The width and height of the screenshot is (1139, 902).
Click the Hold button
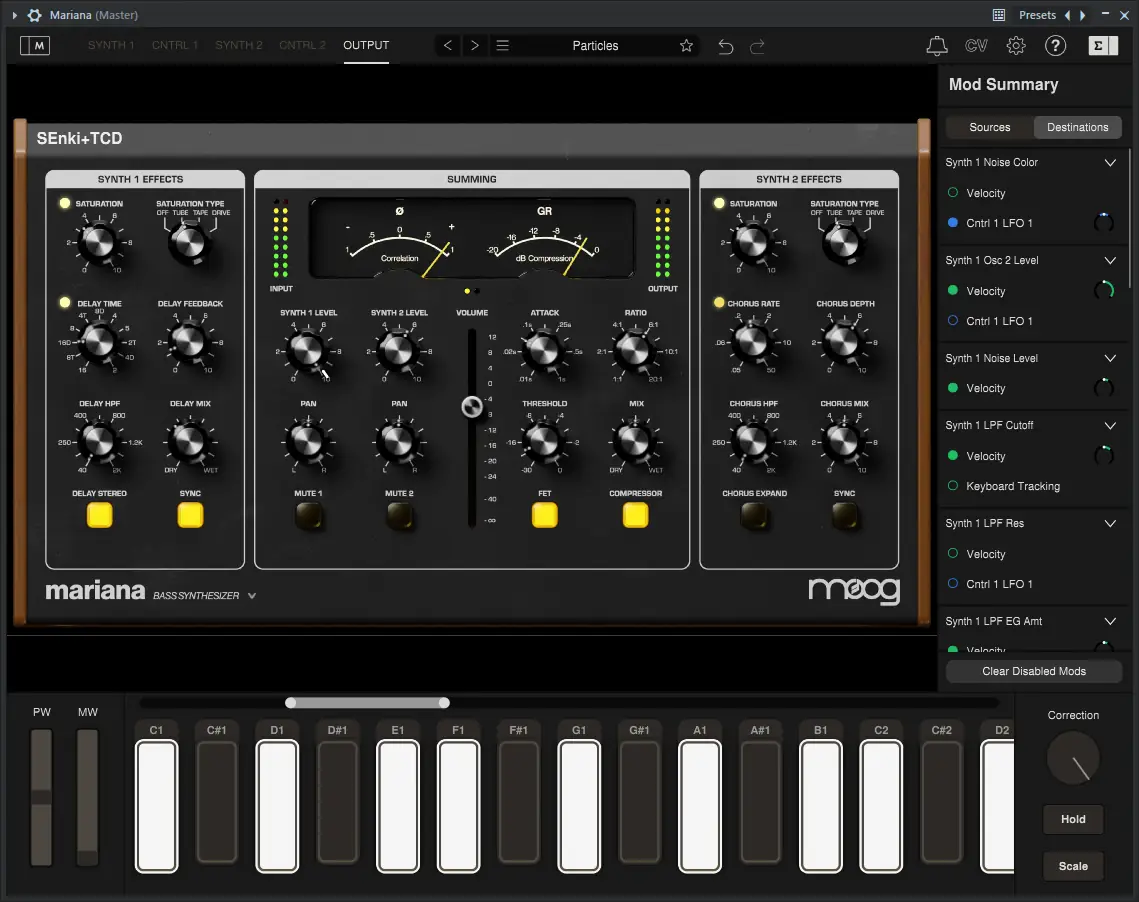click(x=1073, y=819)
